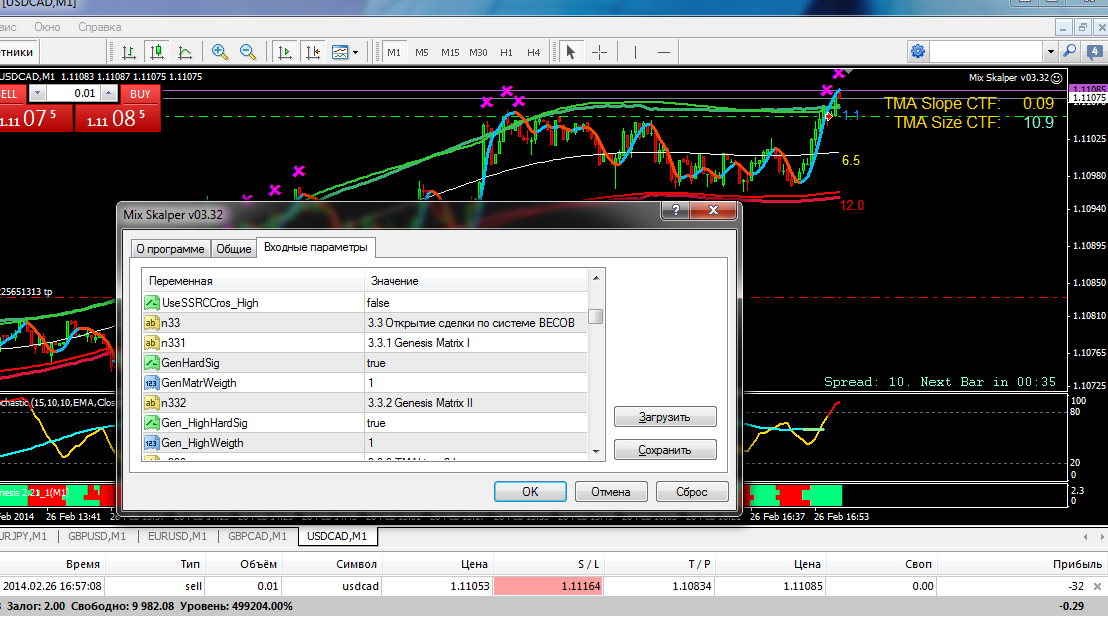Viewport: 1108px width, 626px height.
Task: Select the GenMatrWeigth parameter row
Action: tap(365, 383)
